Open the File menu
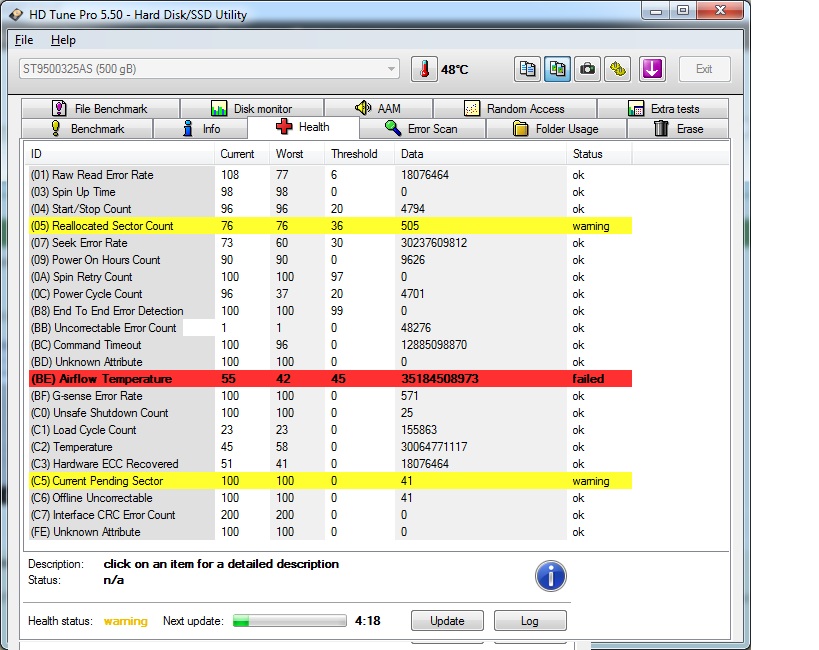819x650 pixels. pyautogui.click(x=24, y=40)
